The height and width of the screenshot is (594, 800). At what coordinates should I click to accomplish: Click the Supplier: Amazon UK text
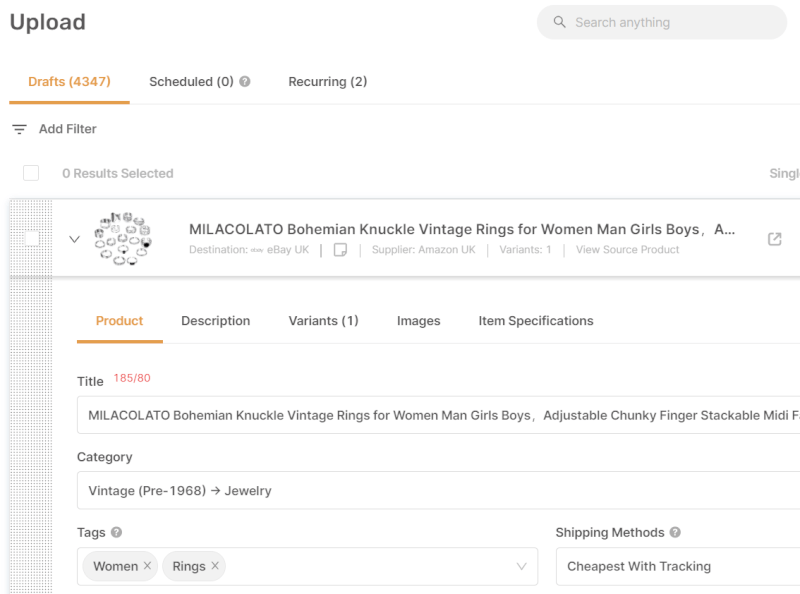[x=423, y=250]
